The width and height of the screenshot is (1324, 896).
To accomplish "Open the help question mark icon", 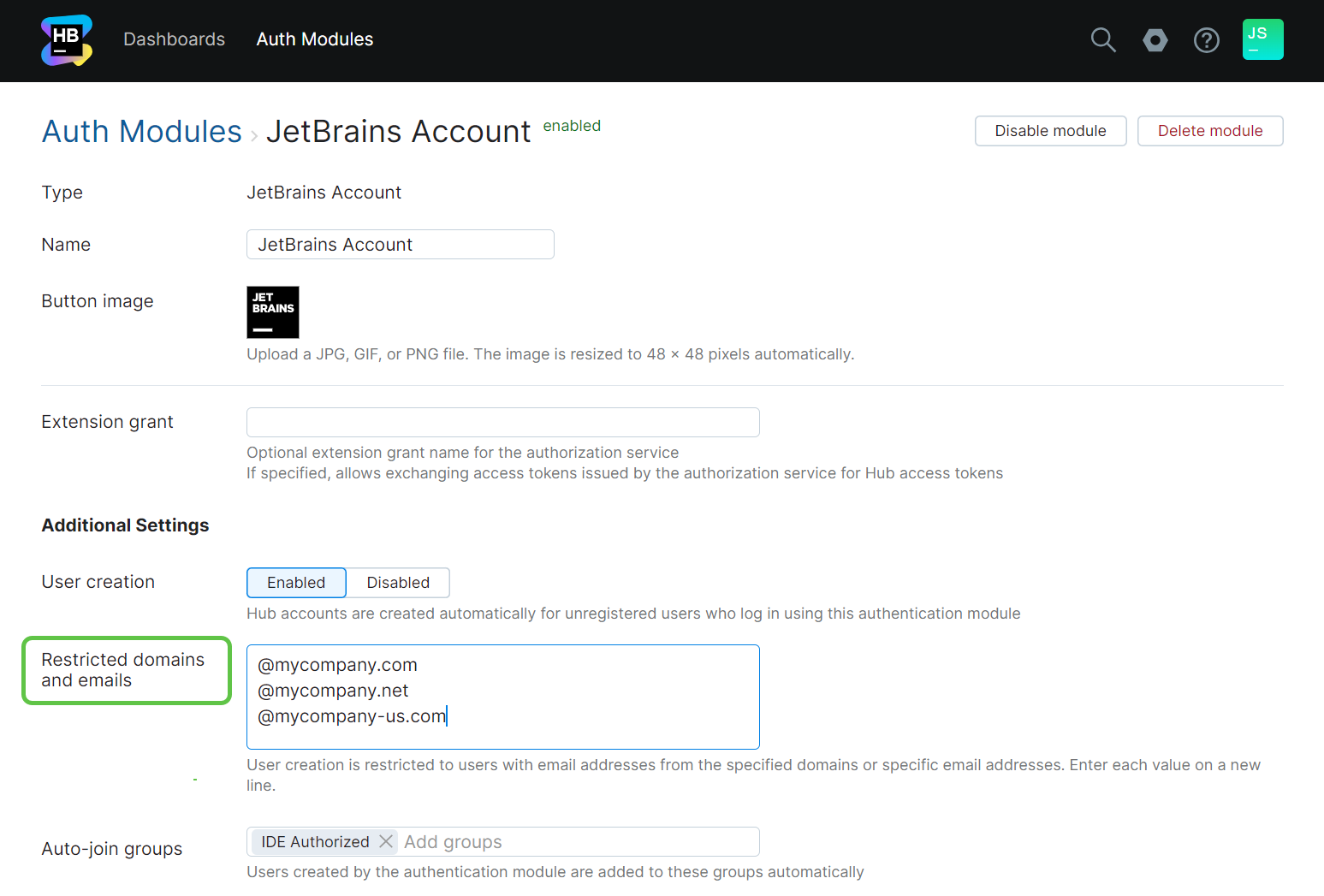I will click(x=1207, y=40).
